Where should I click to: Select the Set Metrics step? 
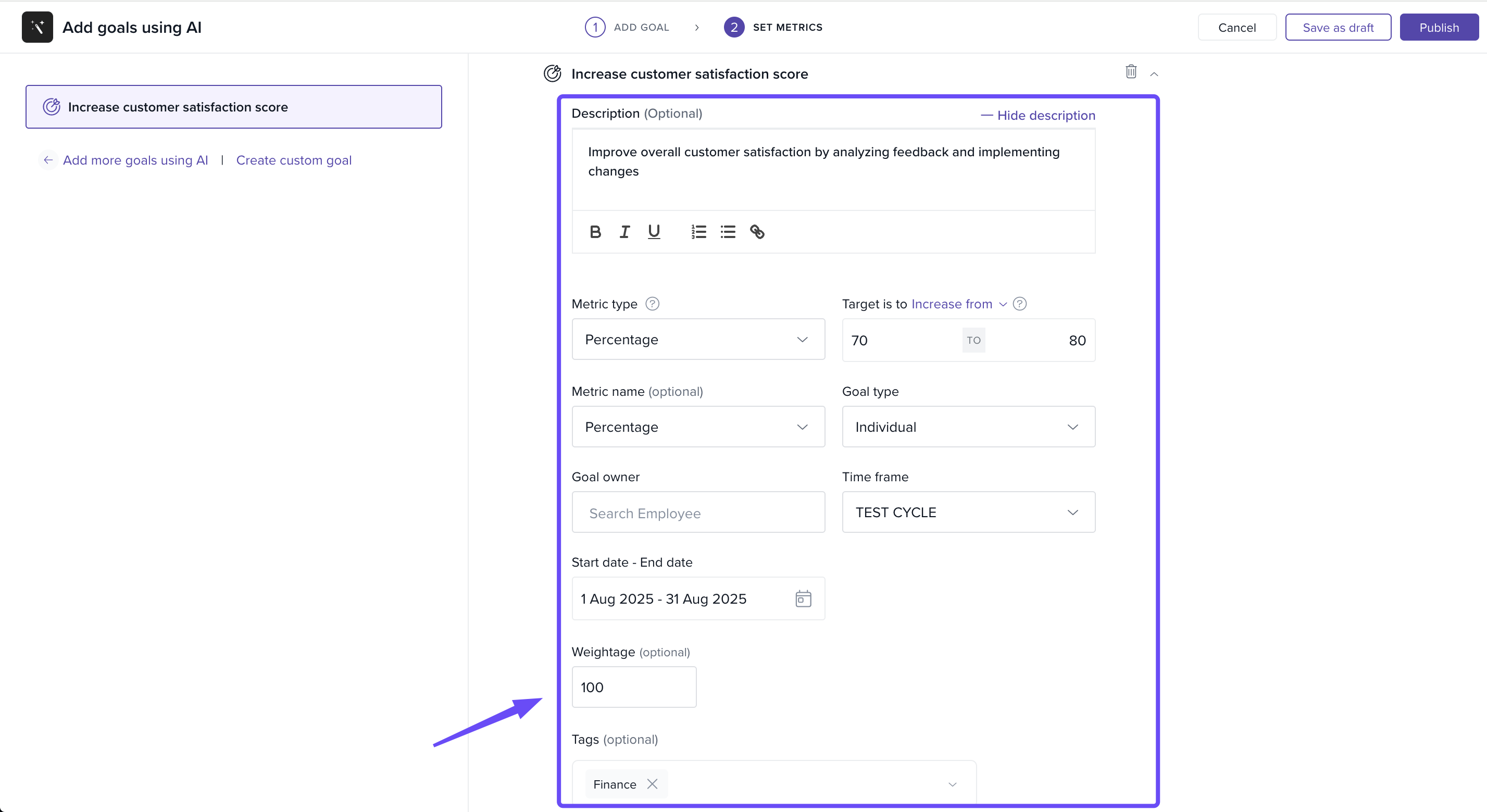click(773, 27)
